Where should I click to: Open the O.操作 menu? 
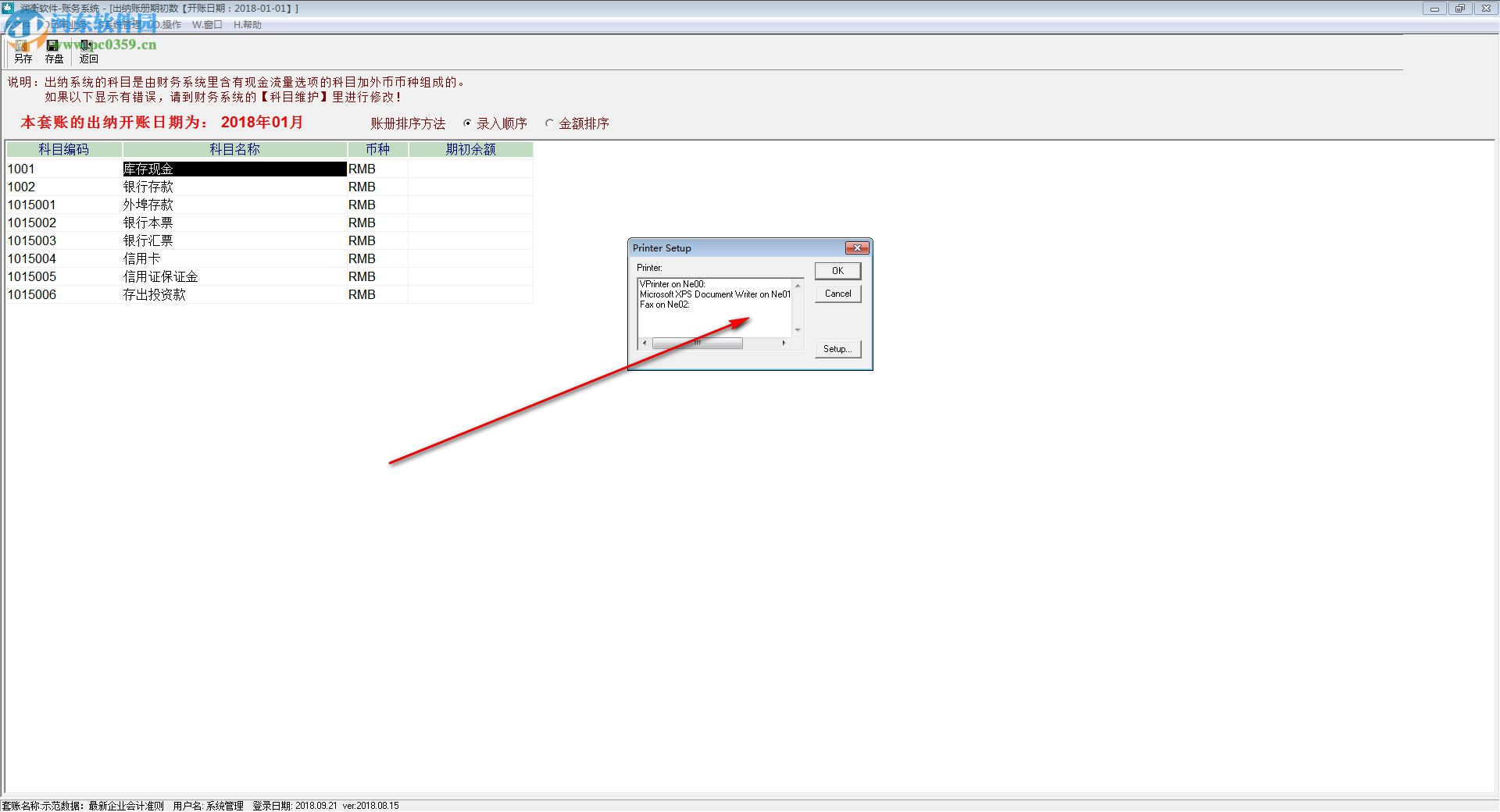click(x=166, y=25)
